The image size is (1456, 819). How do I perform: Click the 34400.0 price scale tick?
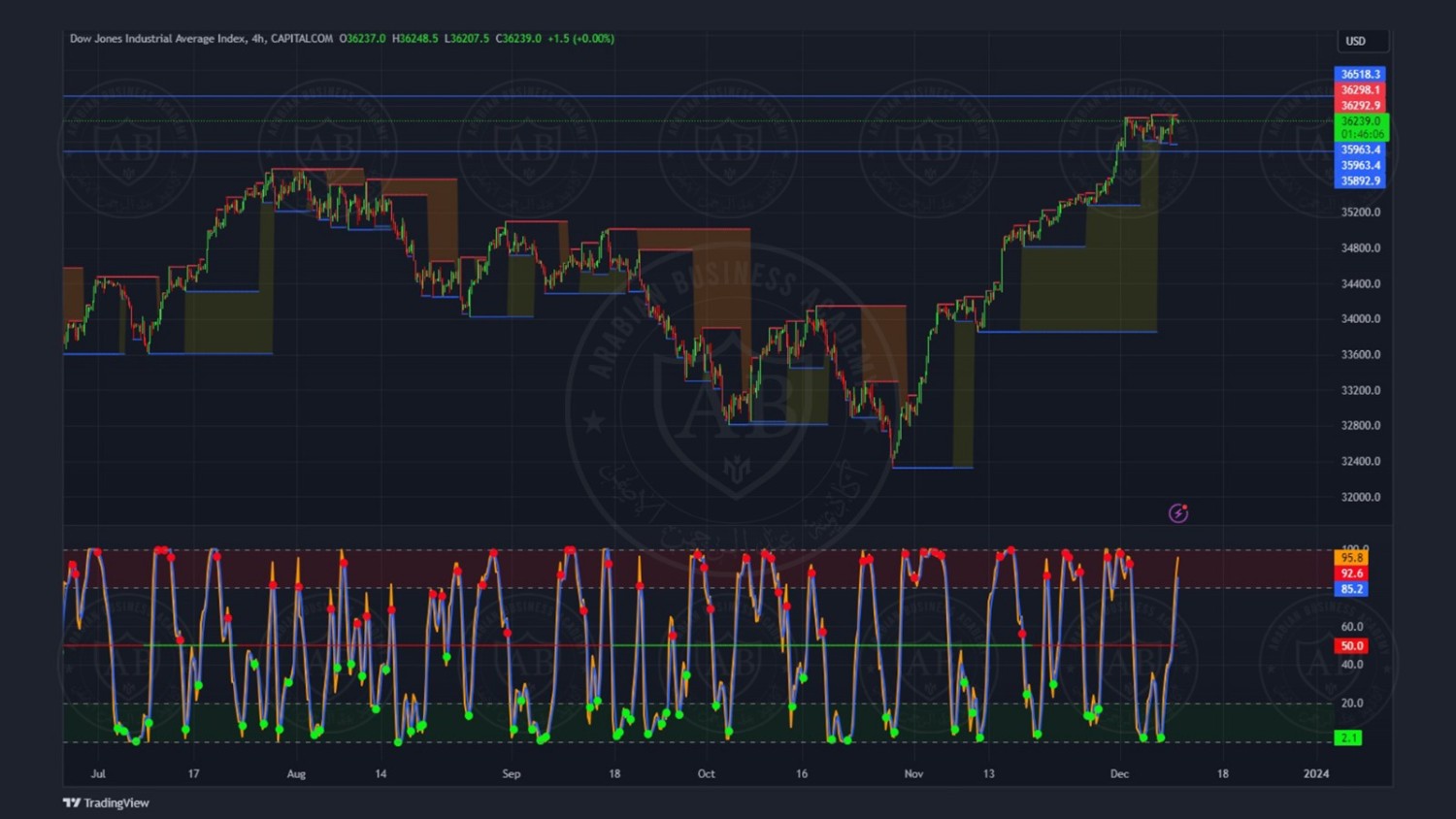coord(1361,283)
